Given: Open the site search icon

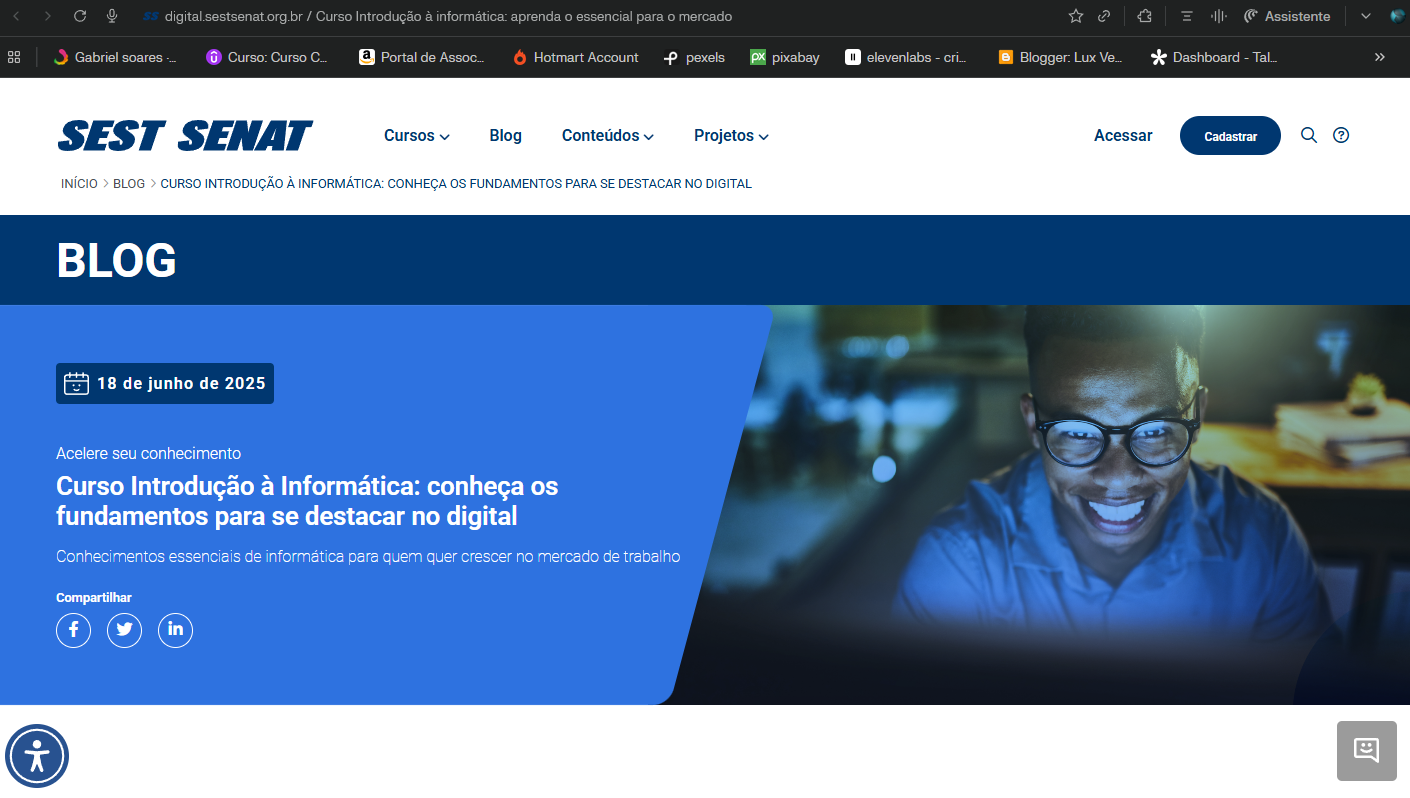Looking at the screenshot, I should [1308, 135].
